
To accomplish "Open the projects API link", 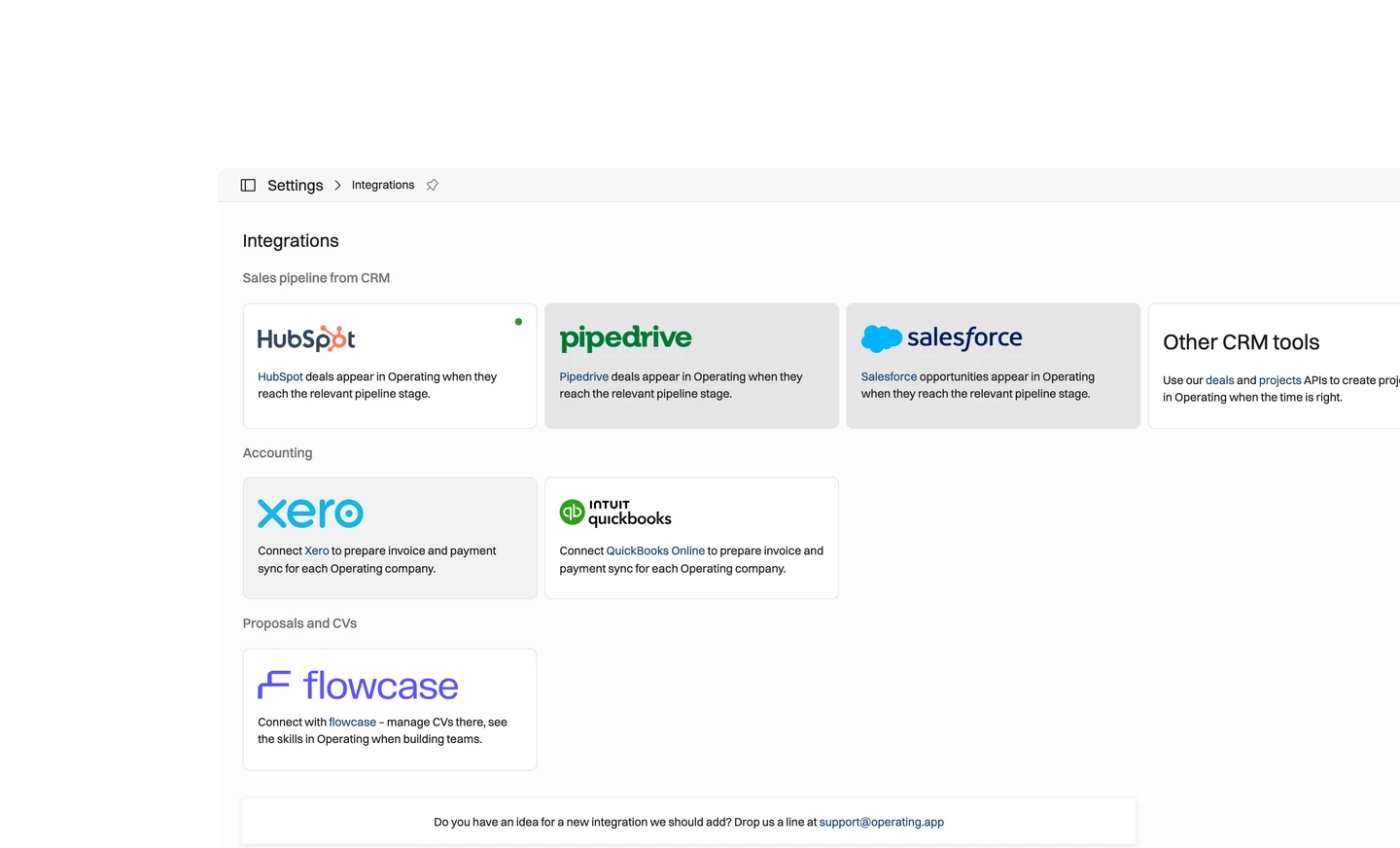I will (x=1279, y=380).
